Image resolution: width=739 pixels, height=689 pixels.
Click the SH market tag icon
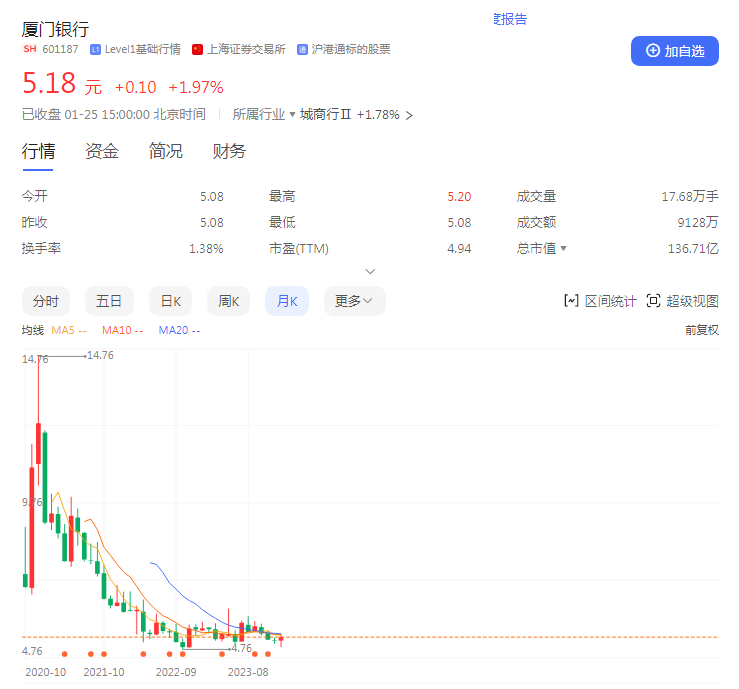click(30, 49)
